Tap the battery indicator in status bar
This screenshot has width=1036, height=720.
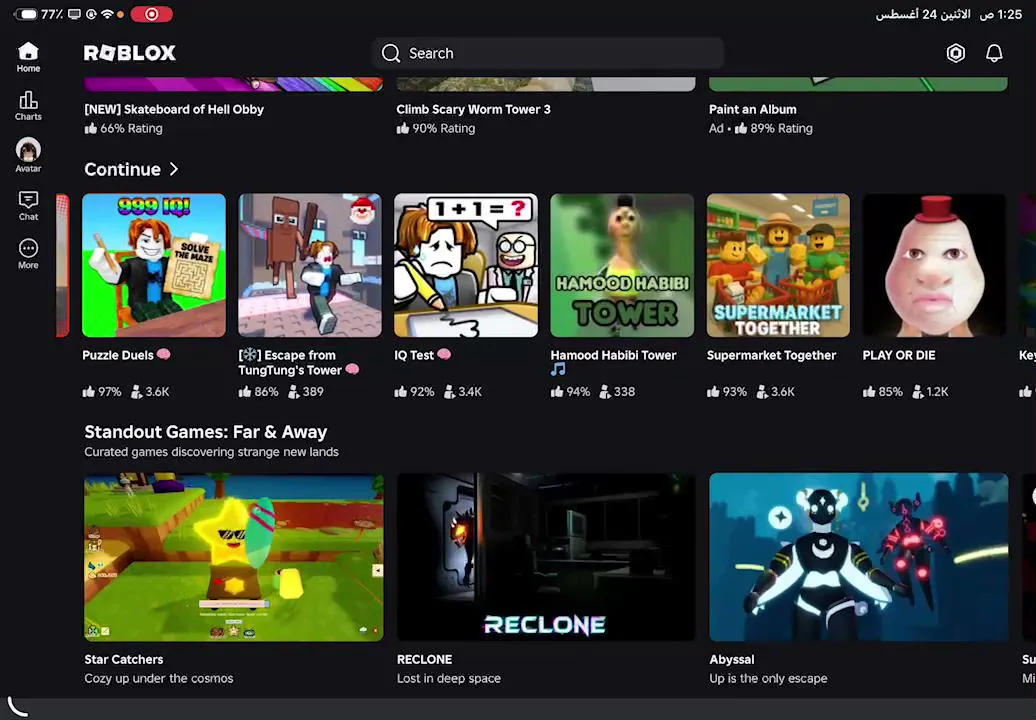(x=27, y=14)
